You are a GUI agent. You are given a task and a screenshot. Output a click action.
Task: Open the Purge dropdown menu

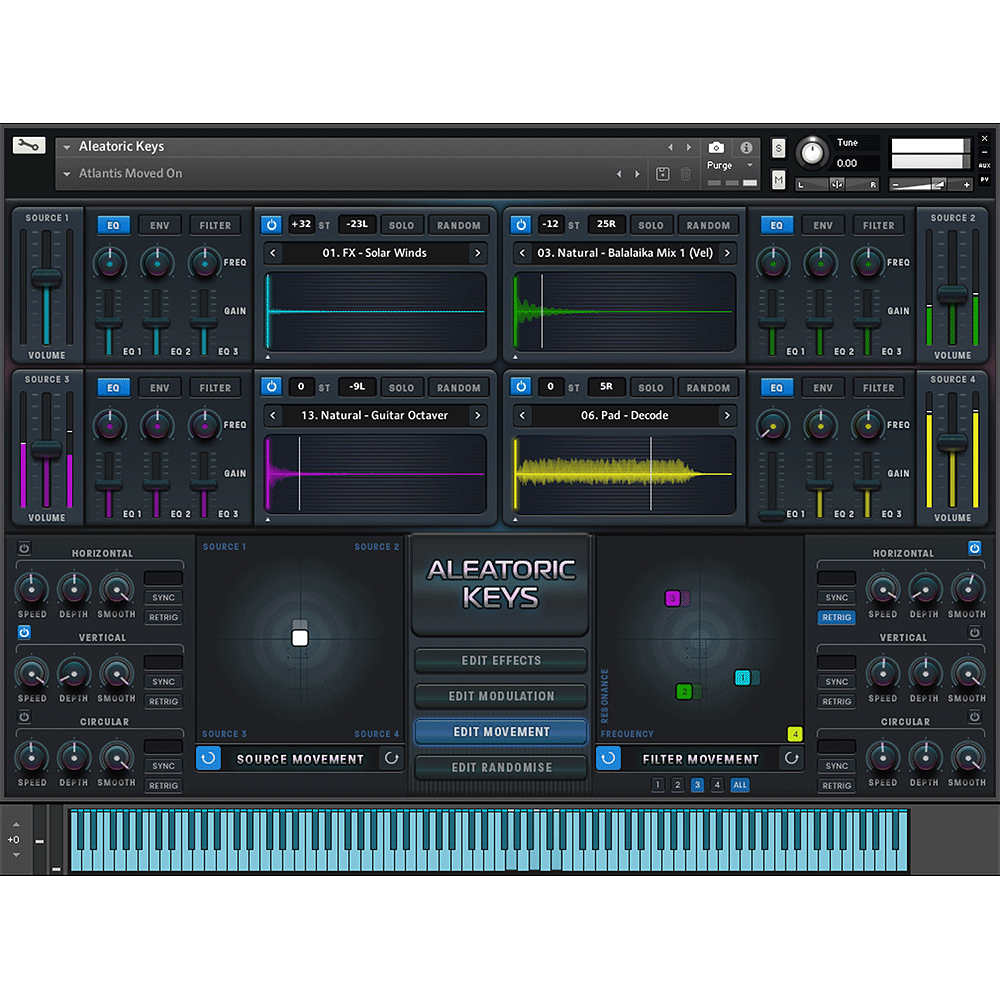point(731,165)
